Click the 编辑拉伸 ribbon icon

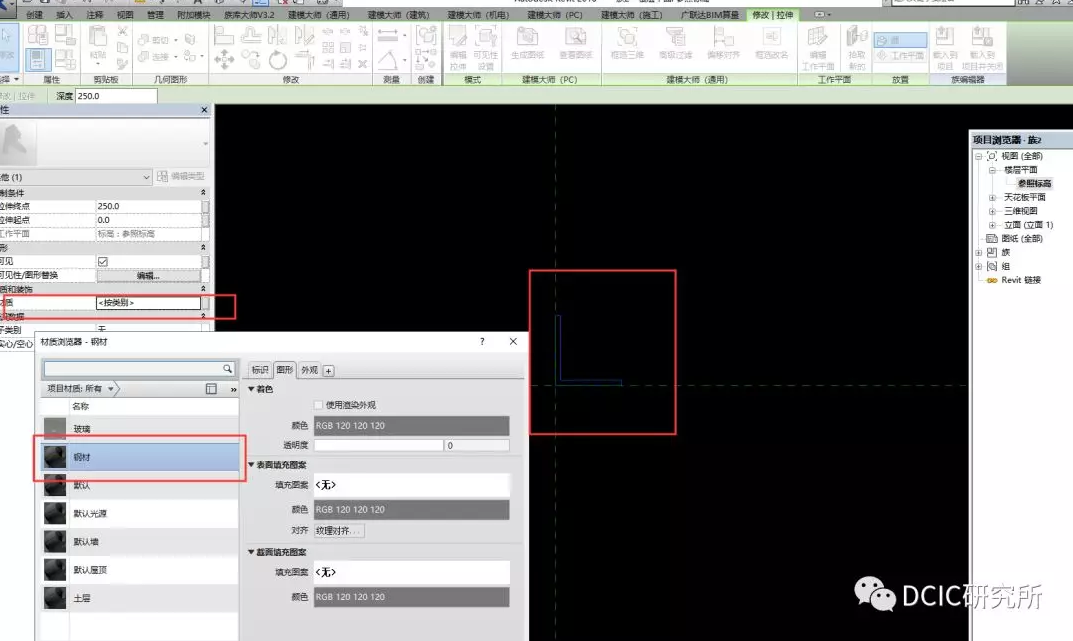tap(458, 44)
